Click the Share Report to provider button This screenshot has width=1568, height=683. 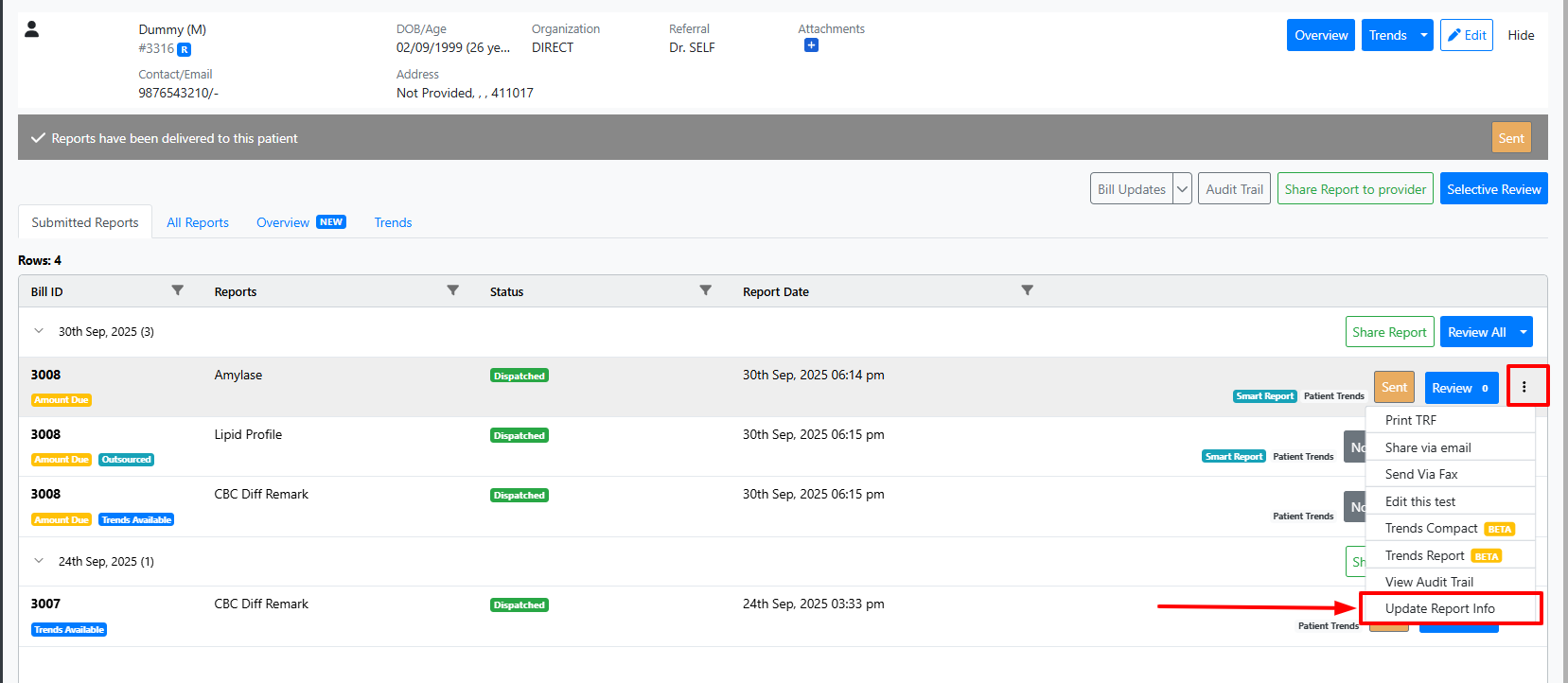coord(1355,189)
